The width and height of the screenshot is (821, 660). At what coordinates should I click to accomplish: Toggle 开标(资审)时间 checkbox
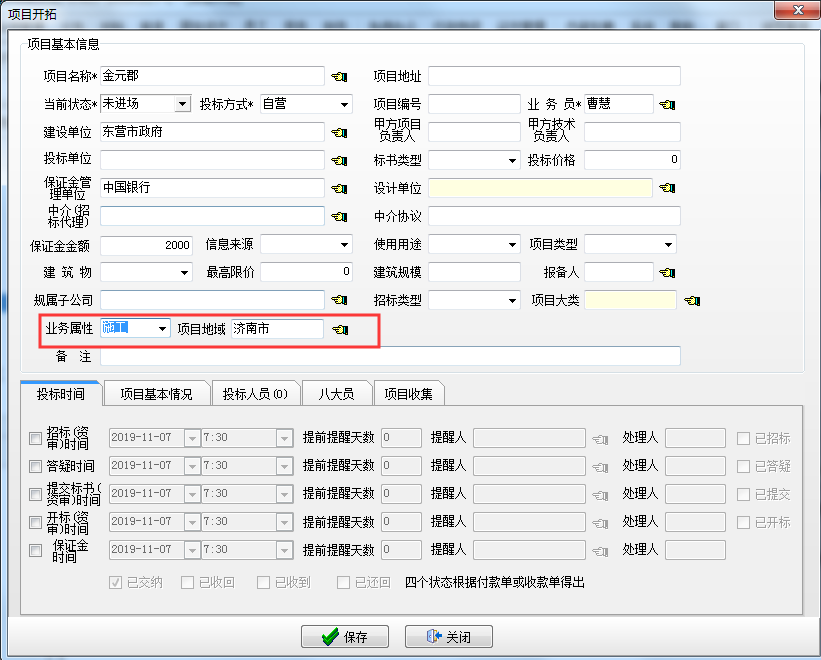(x=35, y=522)
